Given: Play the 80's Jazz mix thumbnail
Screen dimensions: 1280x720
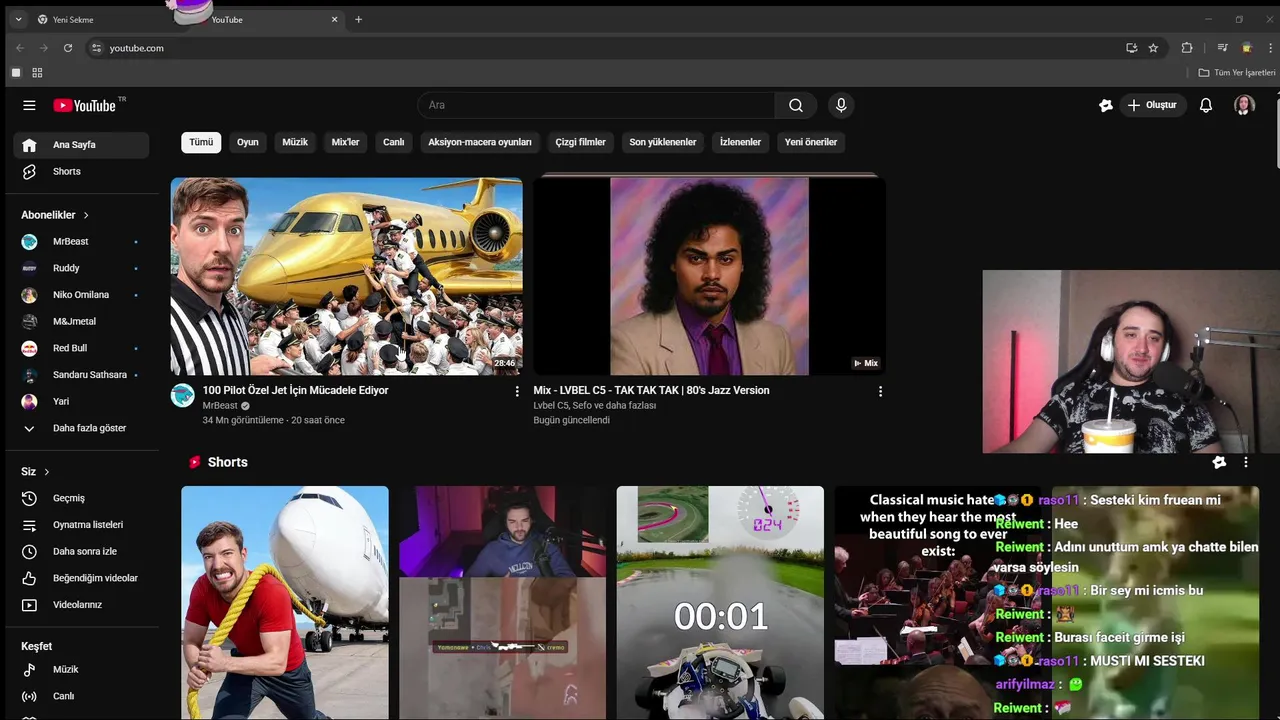Looking at the screenshot, I should click(709, 276).
